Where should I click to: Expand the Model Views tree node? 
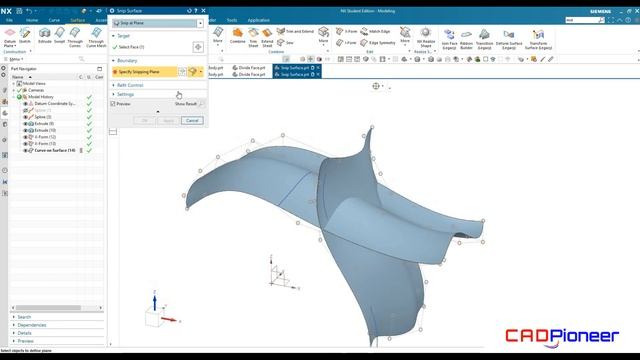(x=14, y=84)
